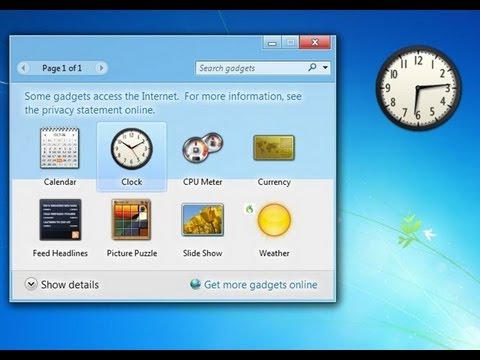
Task: Minimize the gadgets window
Action: click(272, 43)
